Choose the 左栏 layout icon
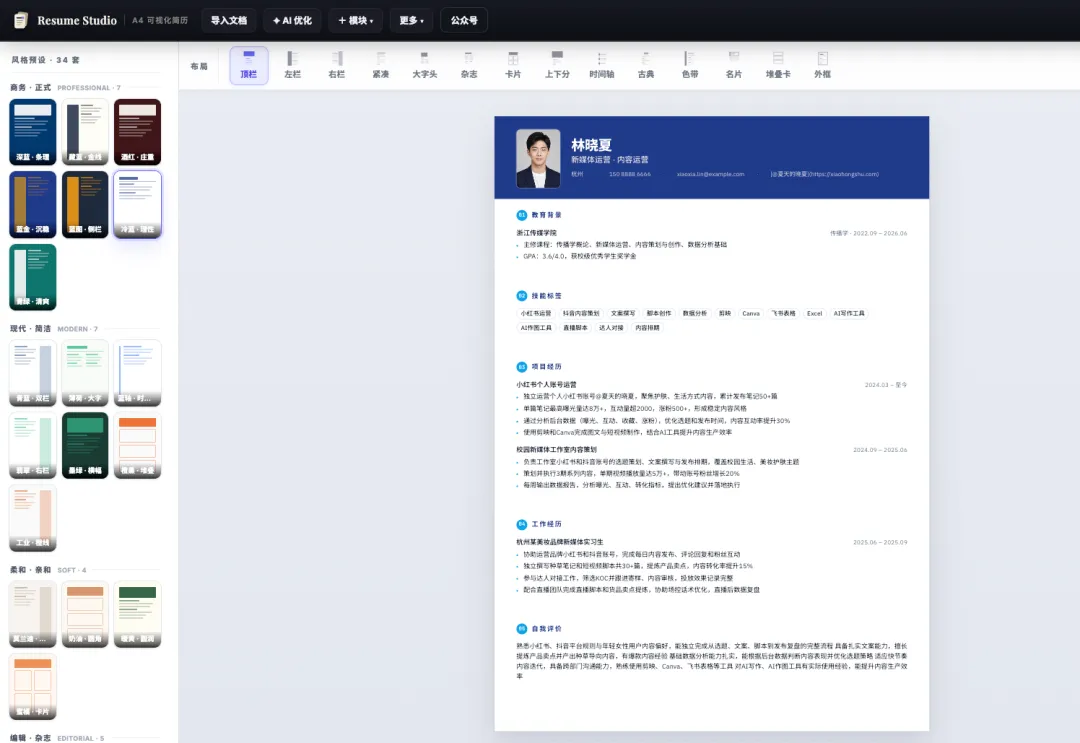 point(293,66)
